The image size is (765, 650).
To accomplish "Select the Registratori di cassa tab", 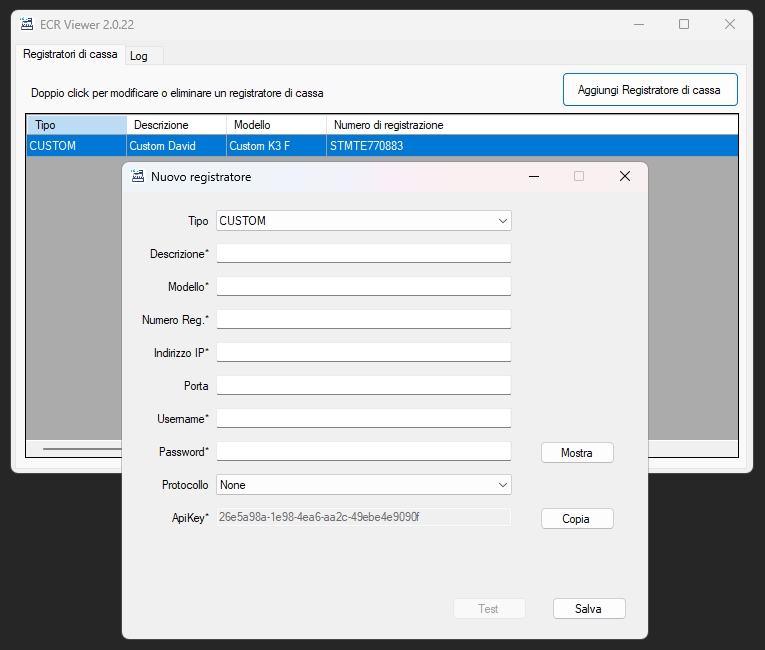I will click(70, 54).
